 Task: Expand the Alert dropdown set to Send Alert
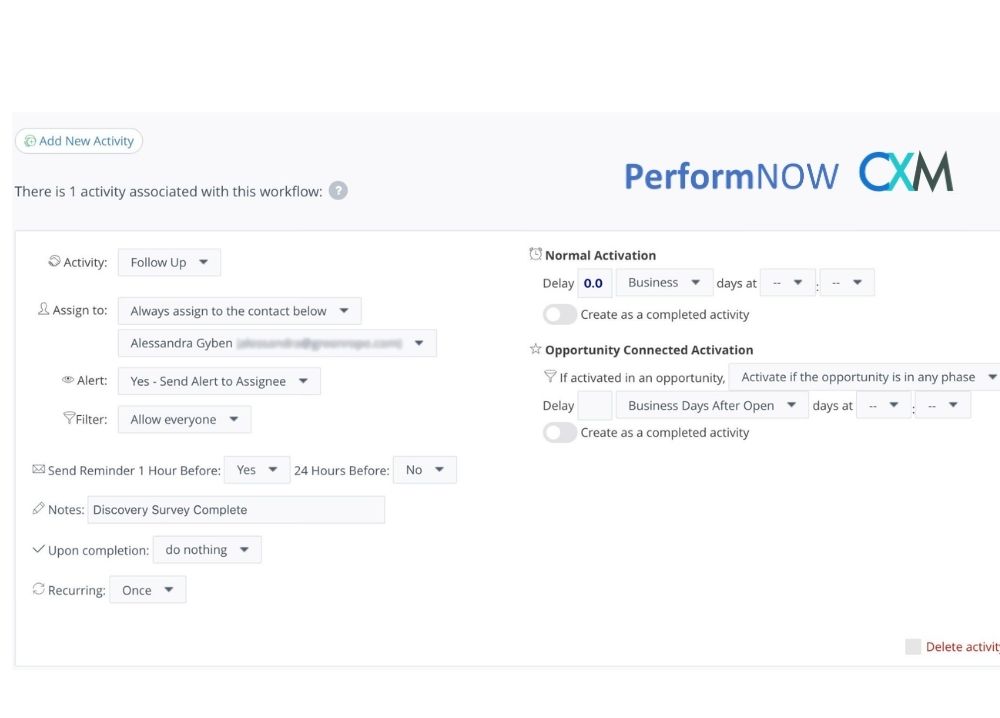click(x=219, y=381)
